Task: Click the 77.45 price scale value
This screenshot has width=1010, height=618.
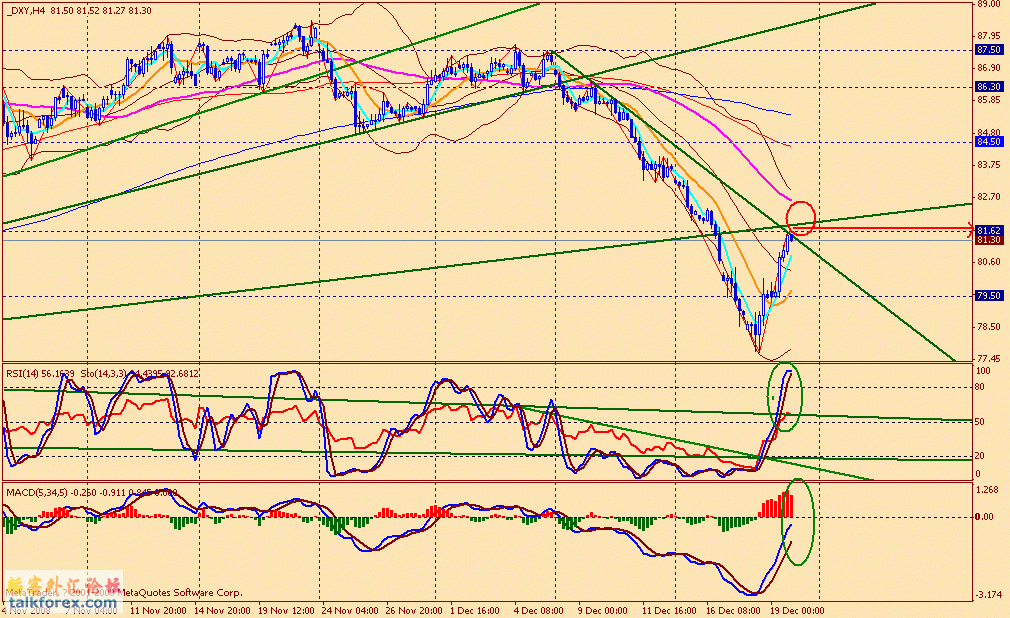Action: point(989,358)
